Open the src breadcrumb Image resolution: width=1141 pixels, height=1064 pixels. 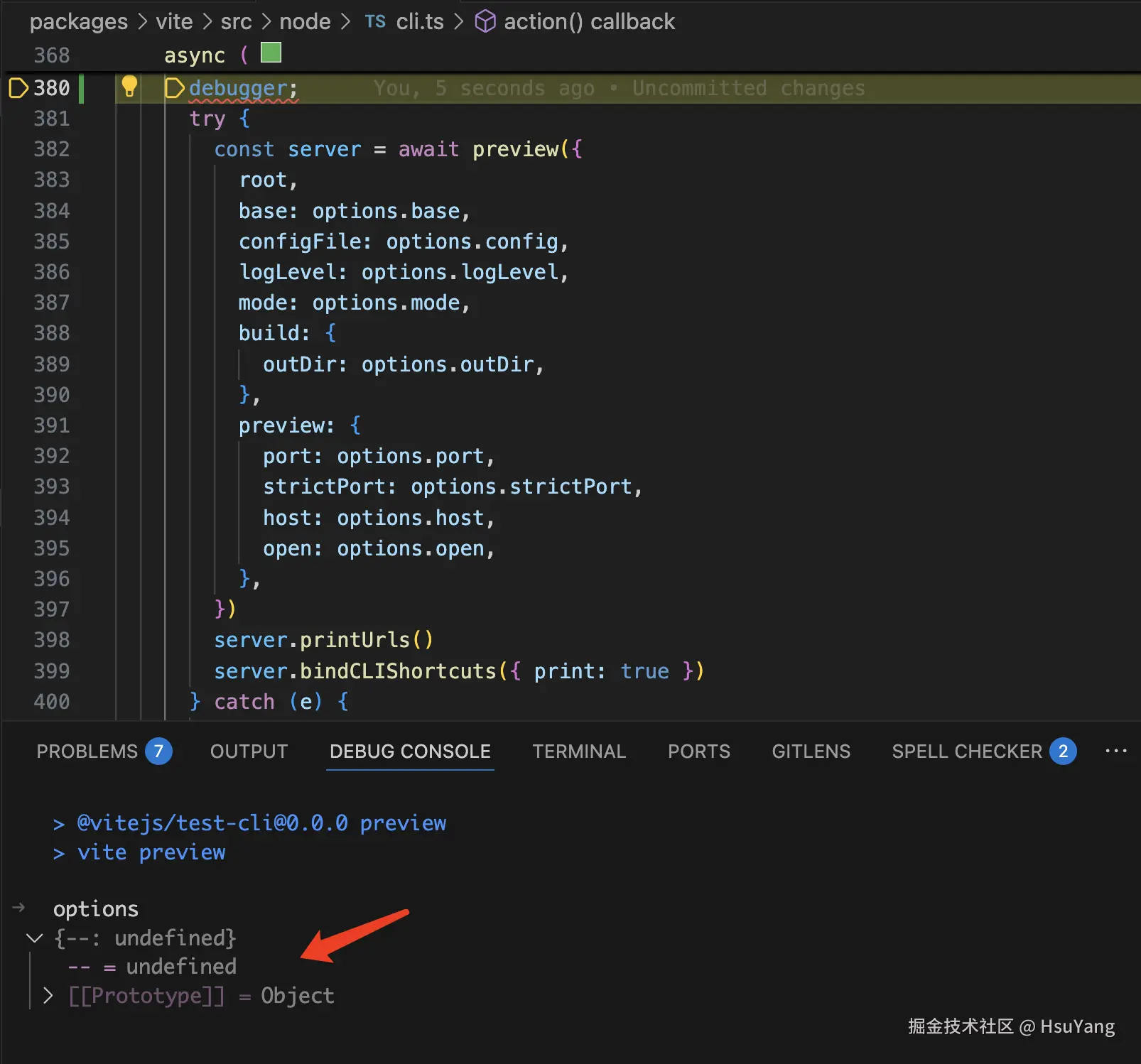236,22
